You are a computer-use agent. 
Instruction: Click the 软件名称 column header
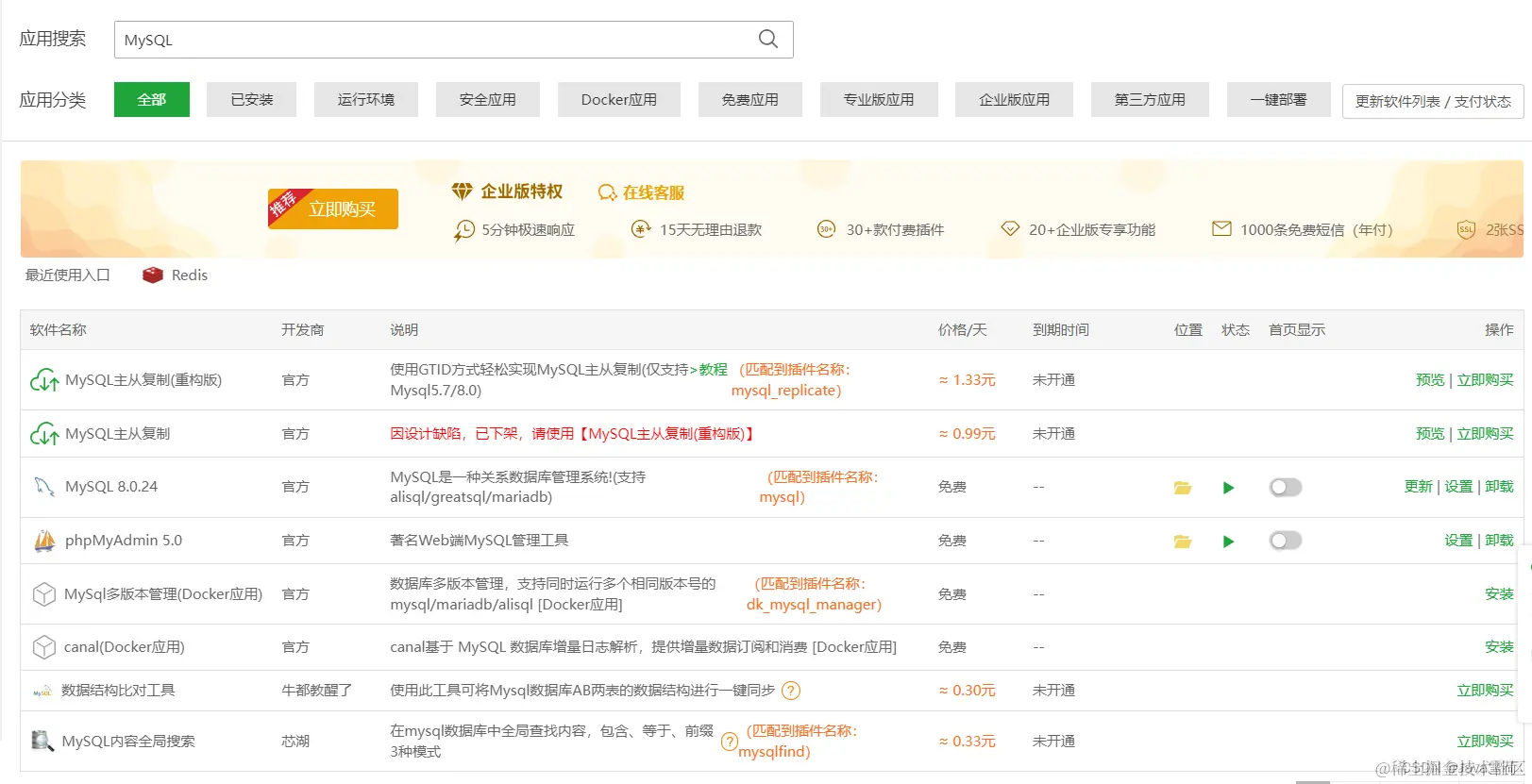[x=58, y=329]
